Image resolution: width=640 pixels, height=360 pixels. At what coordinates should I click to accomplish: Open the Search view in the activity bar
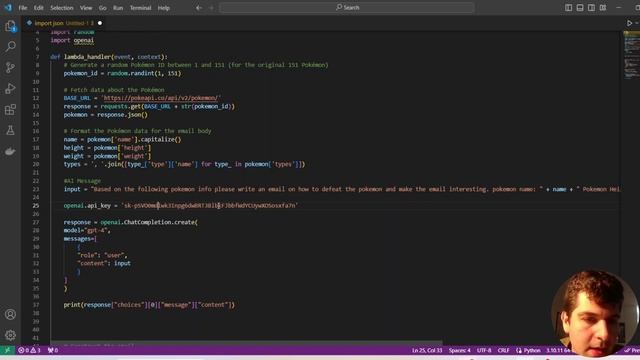pyautogui.click(x=11, y=47)
